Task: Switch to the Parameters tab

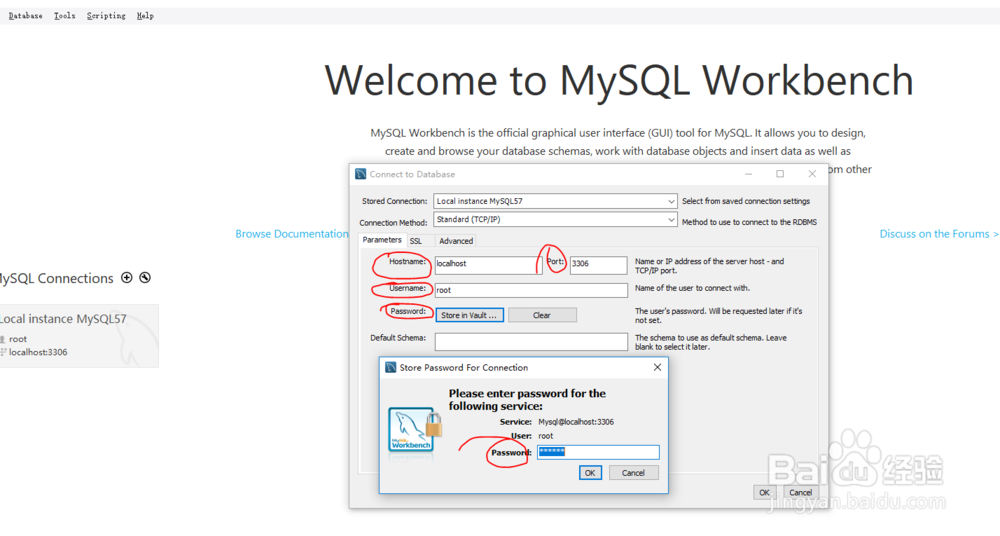Action: (x=382, y=240)
